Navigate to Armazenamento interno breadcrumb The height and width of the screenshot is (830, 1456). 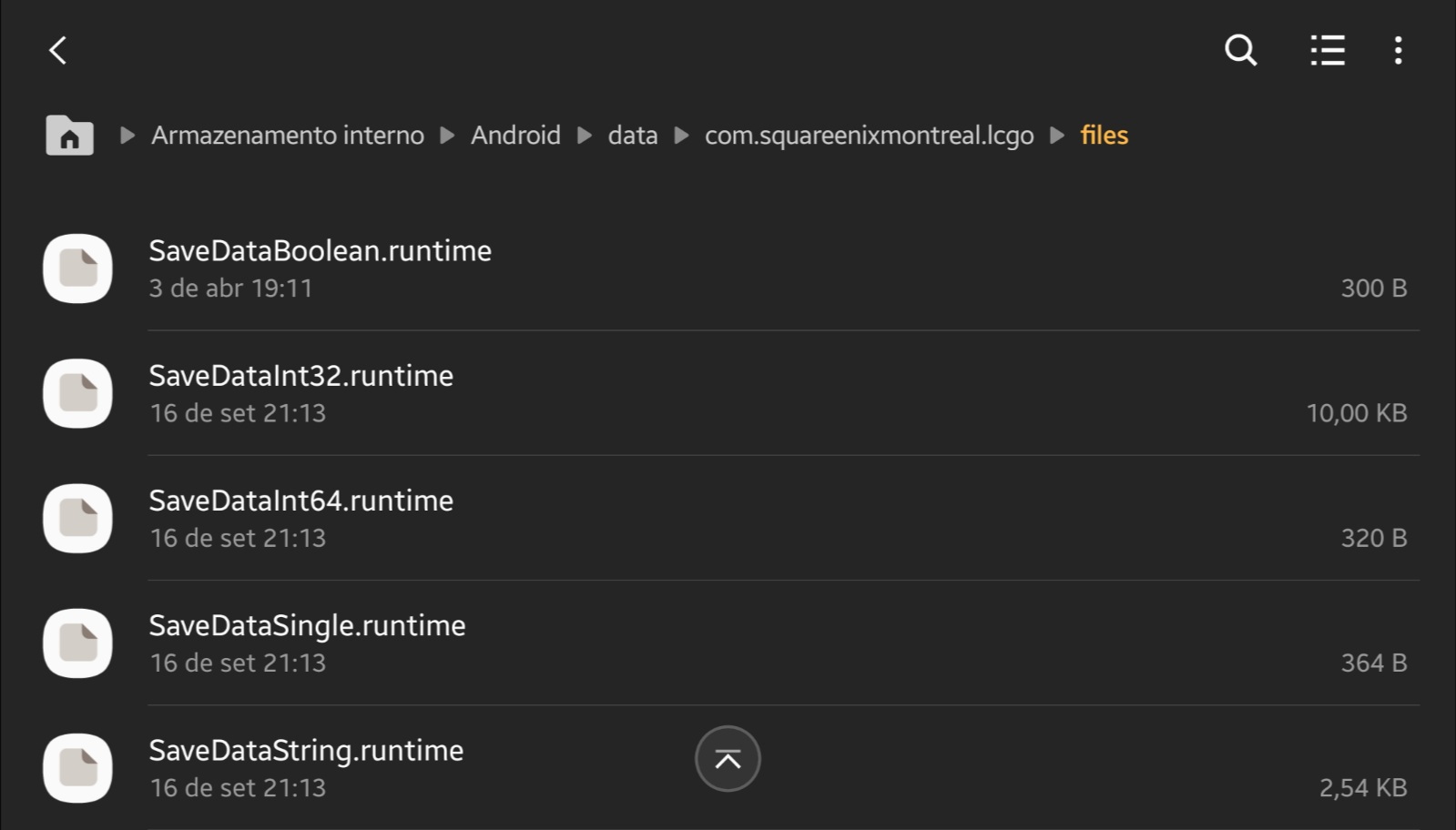click(x=287, y=136)
